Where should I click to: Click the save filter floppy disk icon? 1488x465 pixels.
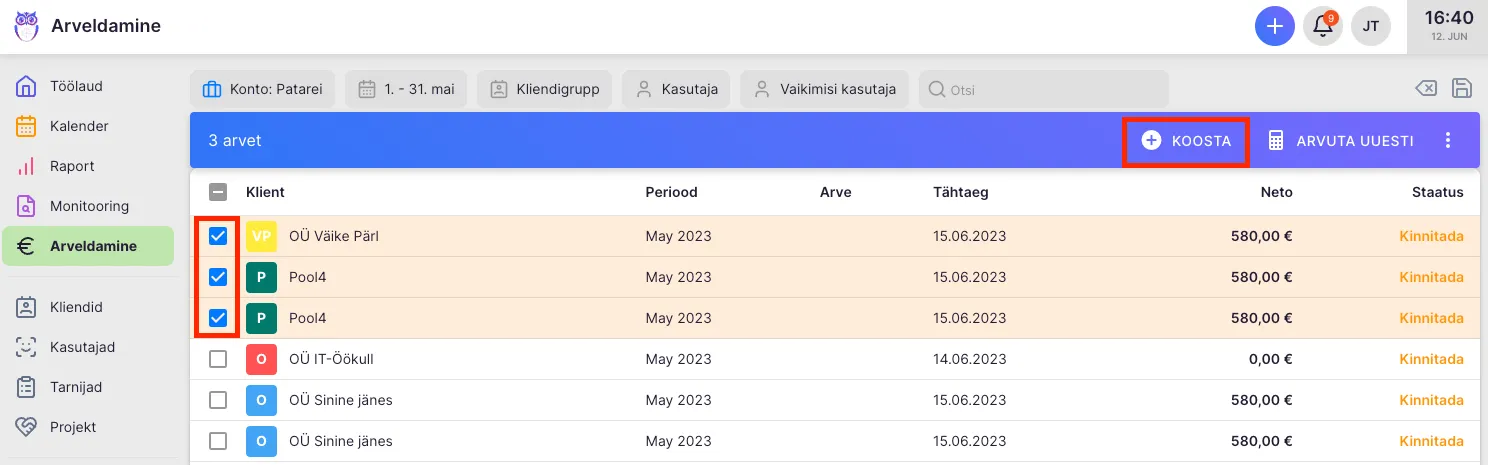tap(1461, 88)
